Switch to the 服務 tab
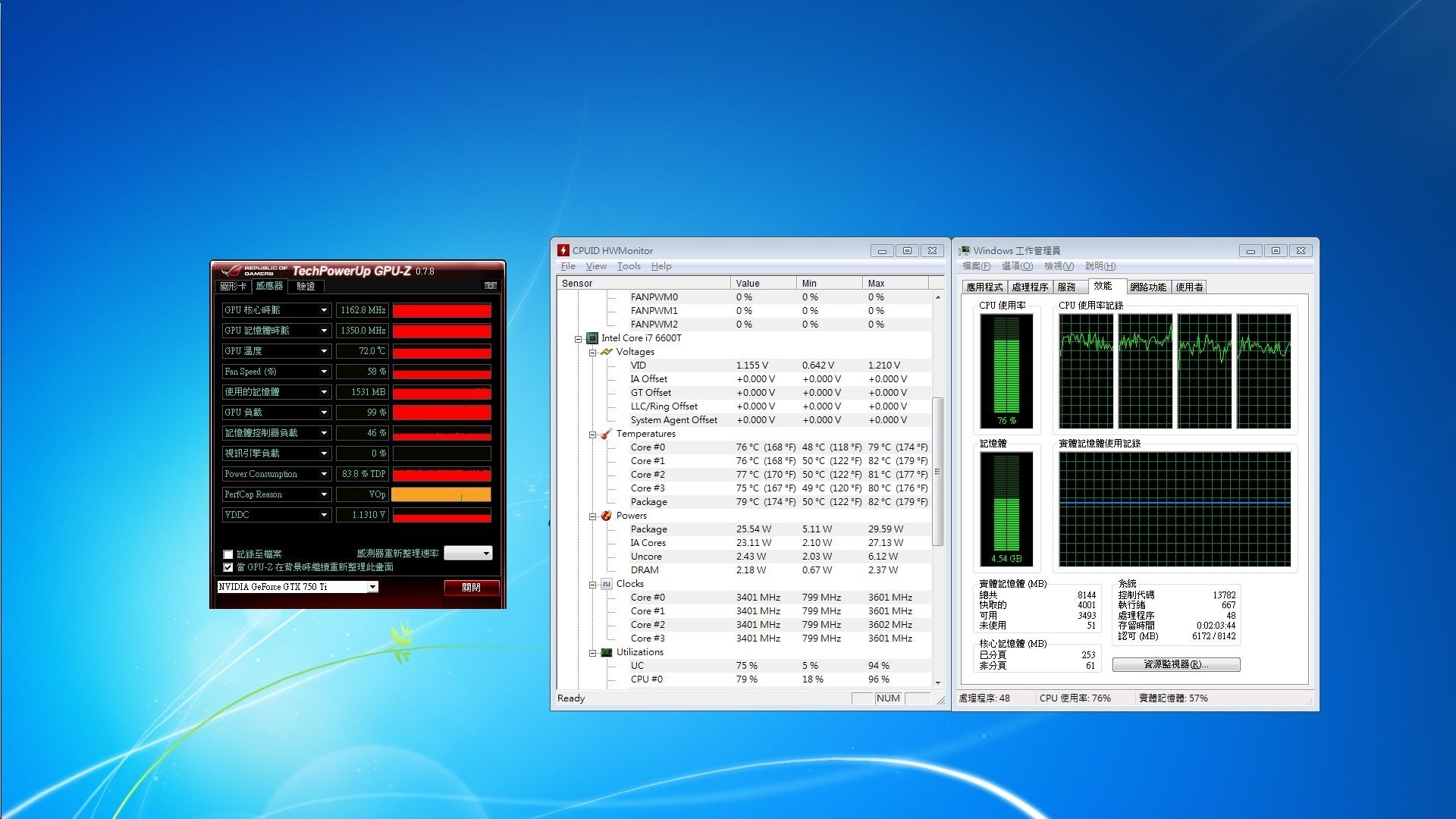 [x=1067, y=287]
